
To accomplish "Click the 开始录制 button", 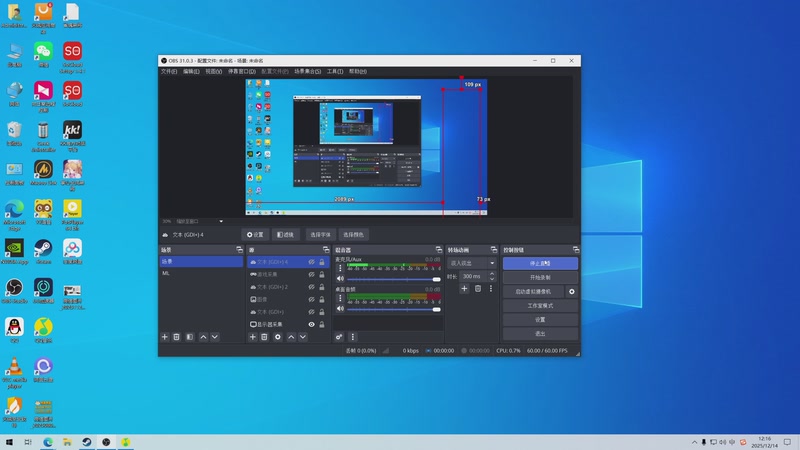I will coord(540,277).
